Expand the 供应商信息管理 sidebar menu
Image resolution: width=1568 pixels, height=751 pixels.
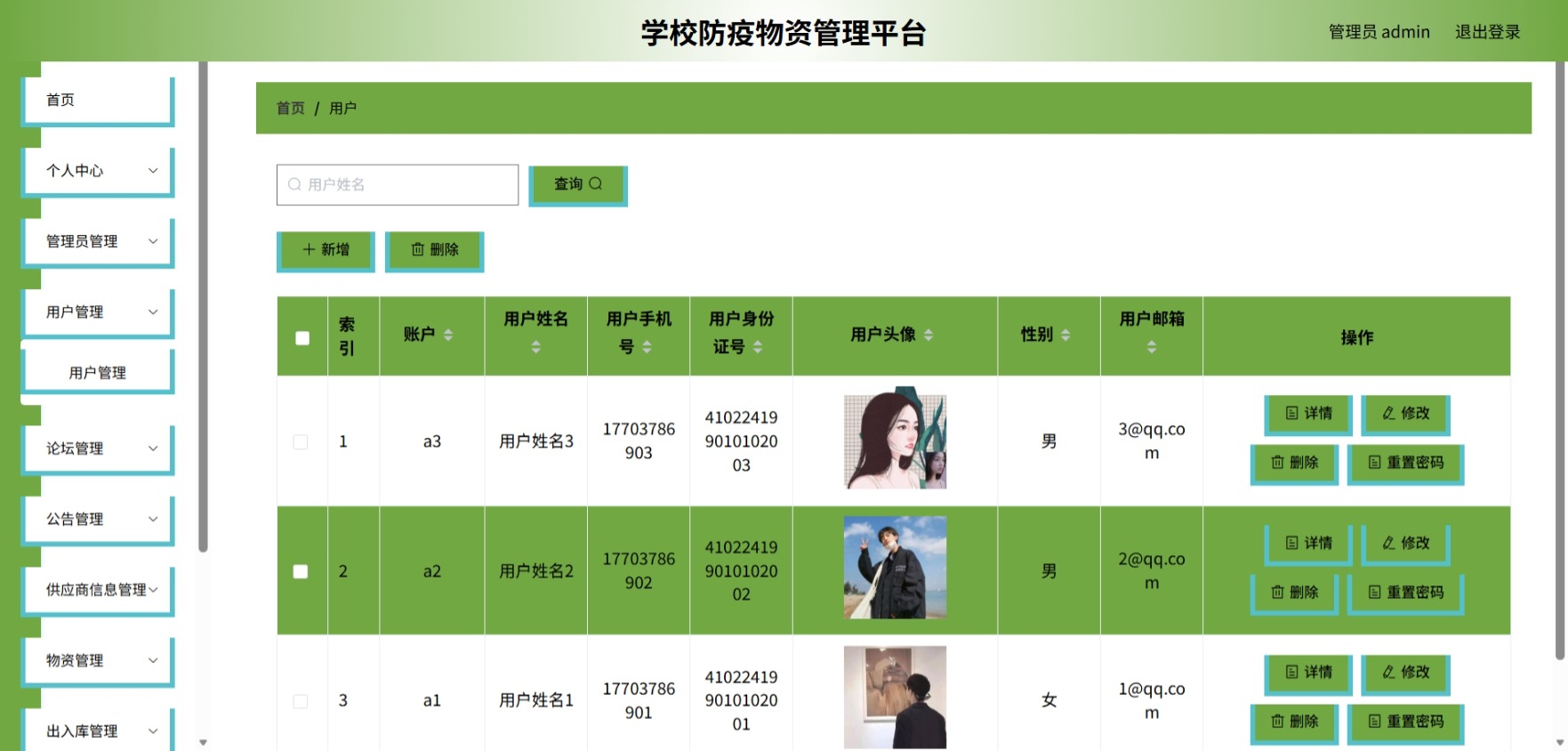coord(97,590)
